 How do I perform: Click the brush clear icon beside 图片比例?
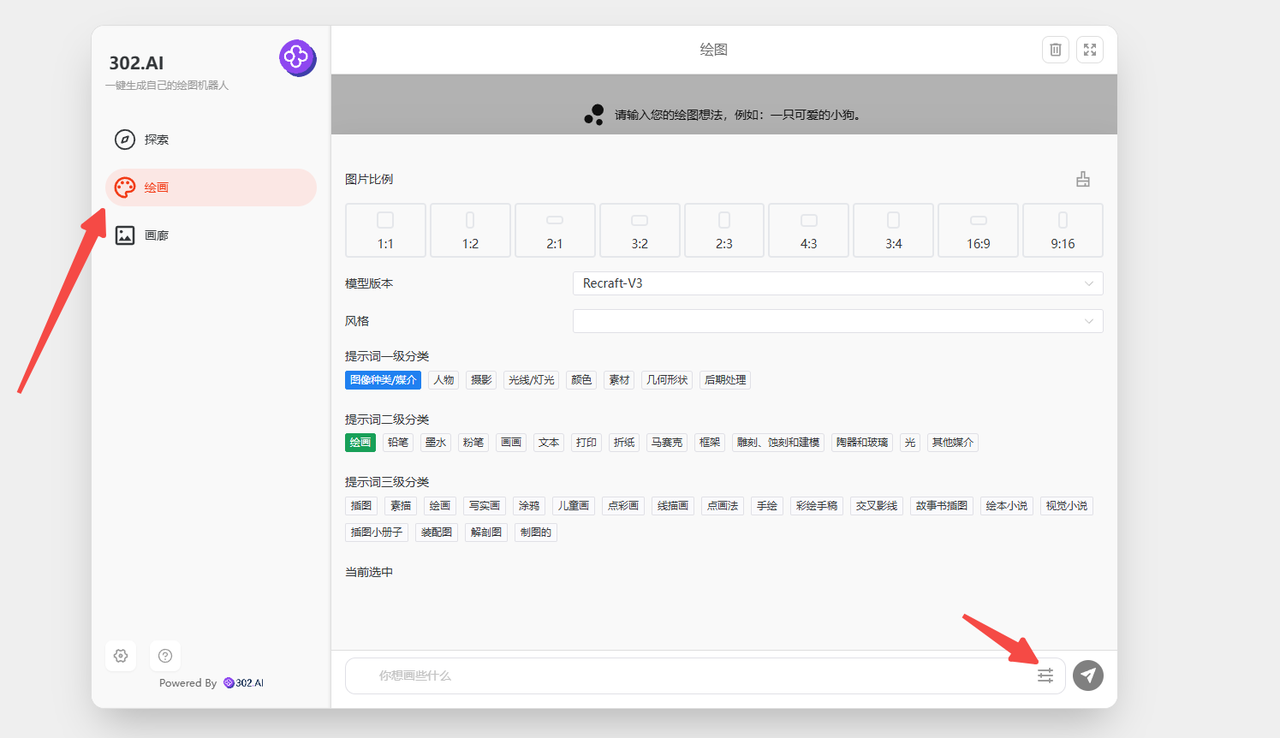tap(1083, 180)
